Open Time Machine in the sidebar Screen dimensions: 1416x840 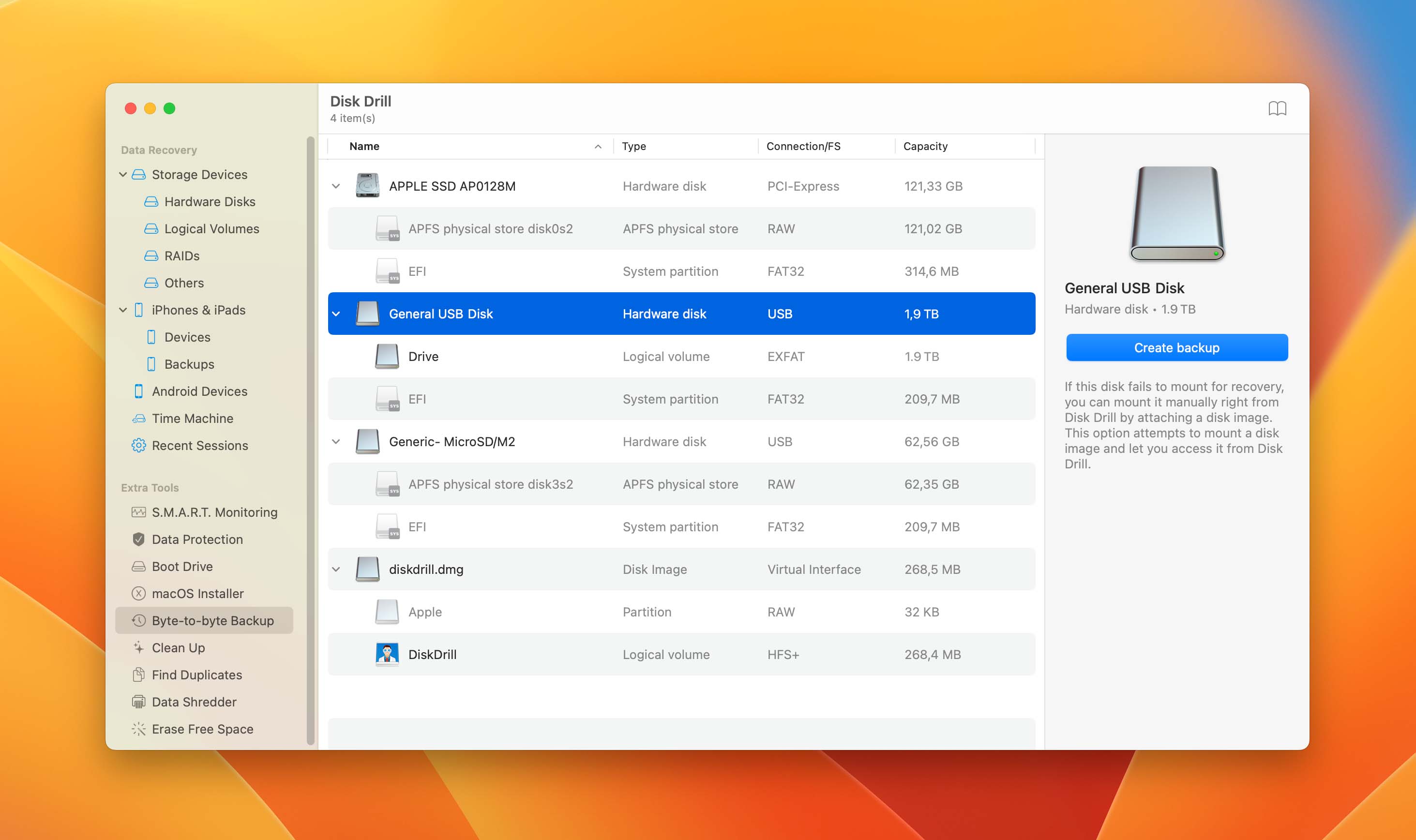coord(193,418)
